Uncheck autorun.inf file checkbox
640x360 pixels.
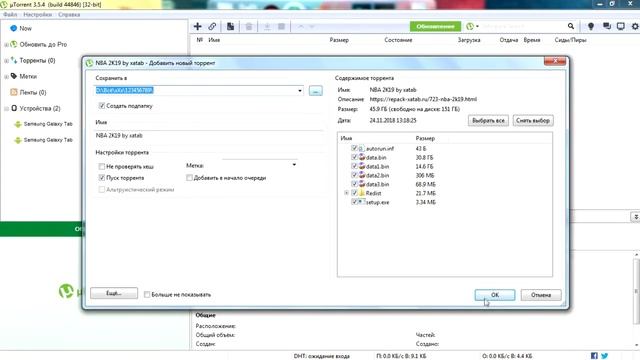pos(354,148)
